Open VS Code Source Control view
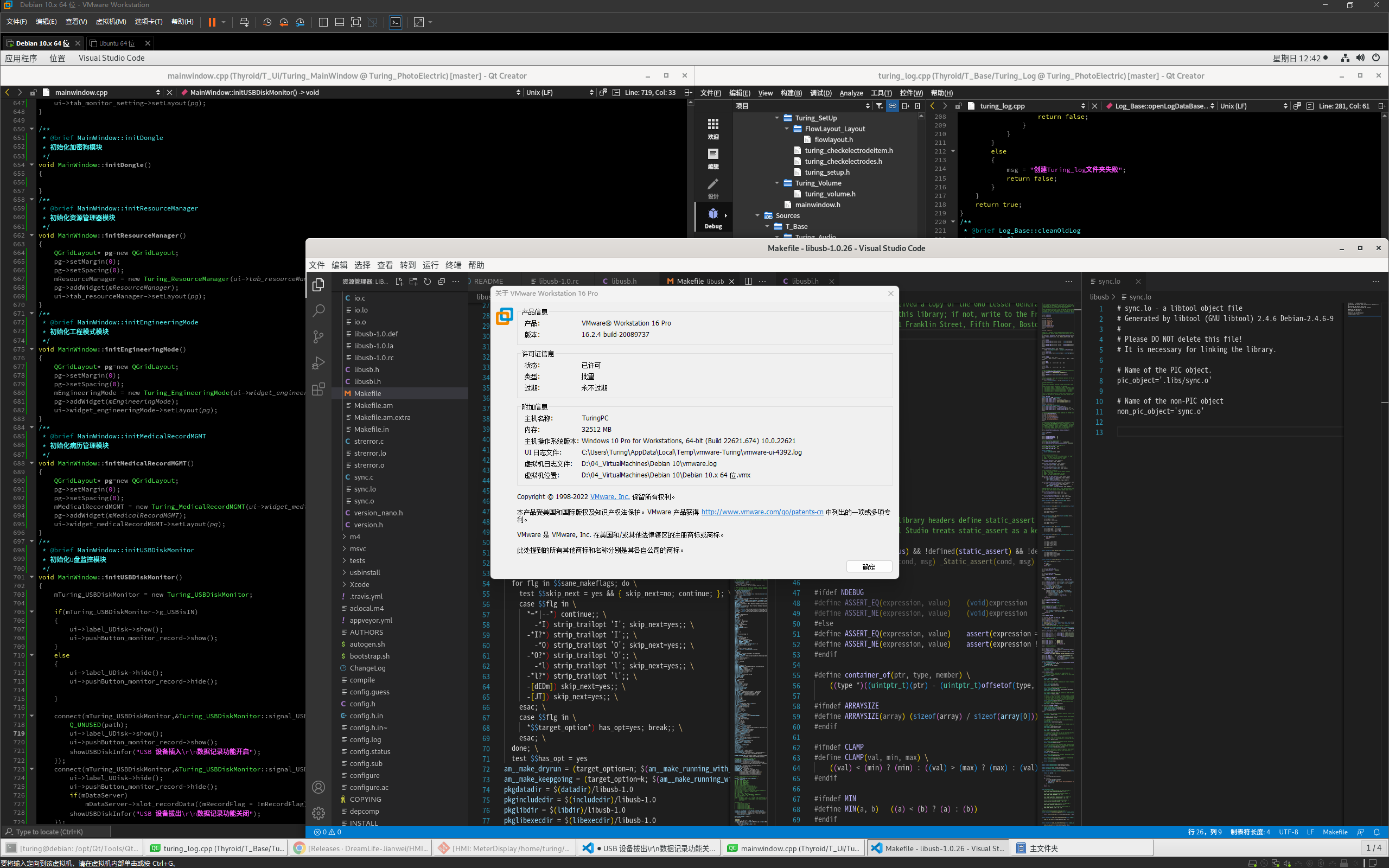 coord(318,337)
